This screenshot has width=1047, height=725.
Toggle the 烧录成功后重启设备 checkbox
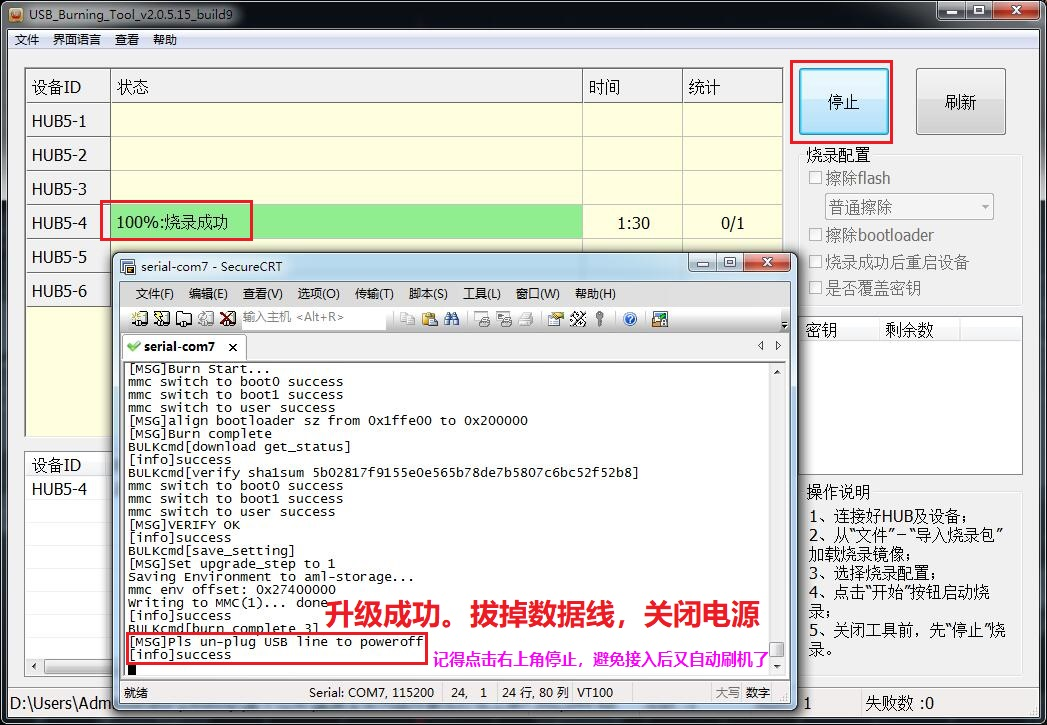815,262
